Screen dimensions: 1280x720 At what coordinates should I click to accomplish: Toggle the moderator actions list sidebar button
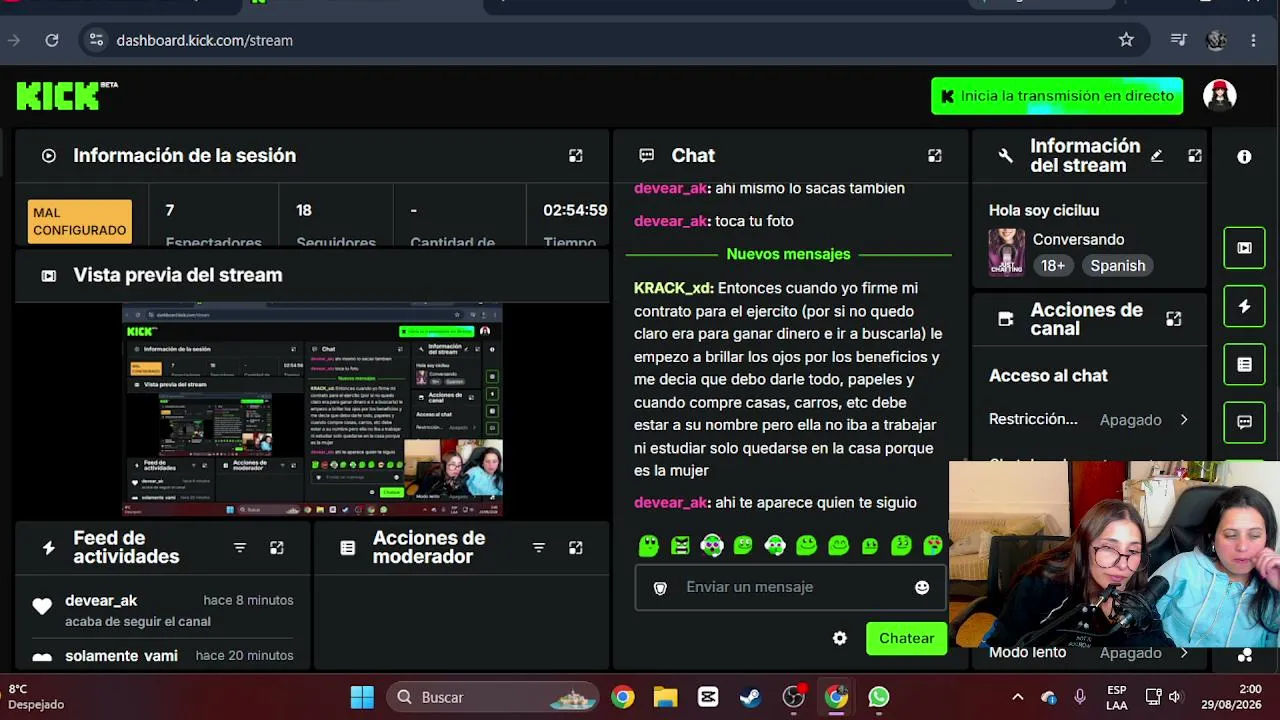(1244, 365)
